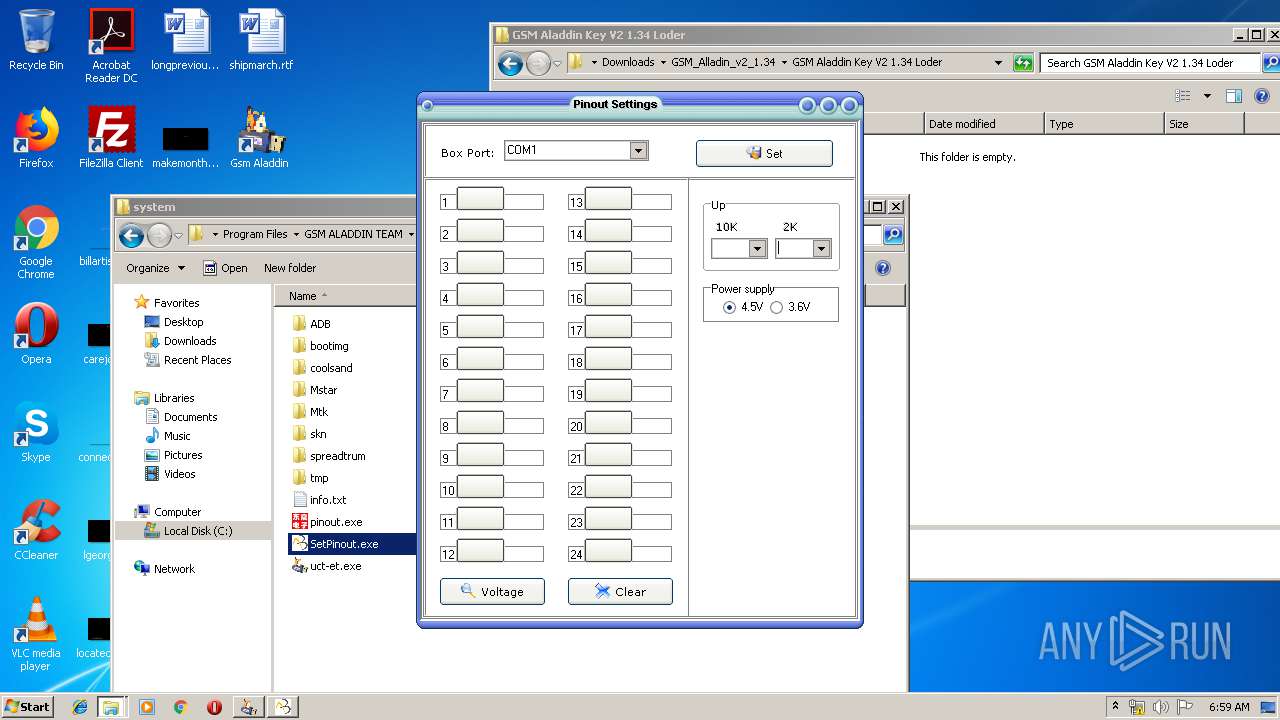Click the Clear button

pyautogui.click(x=620, y=592)
